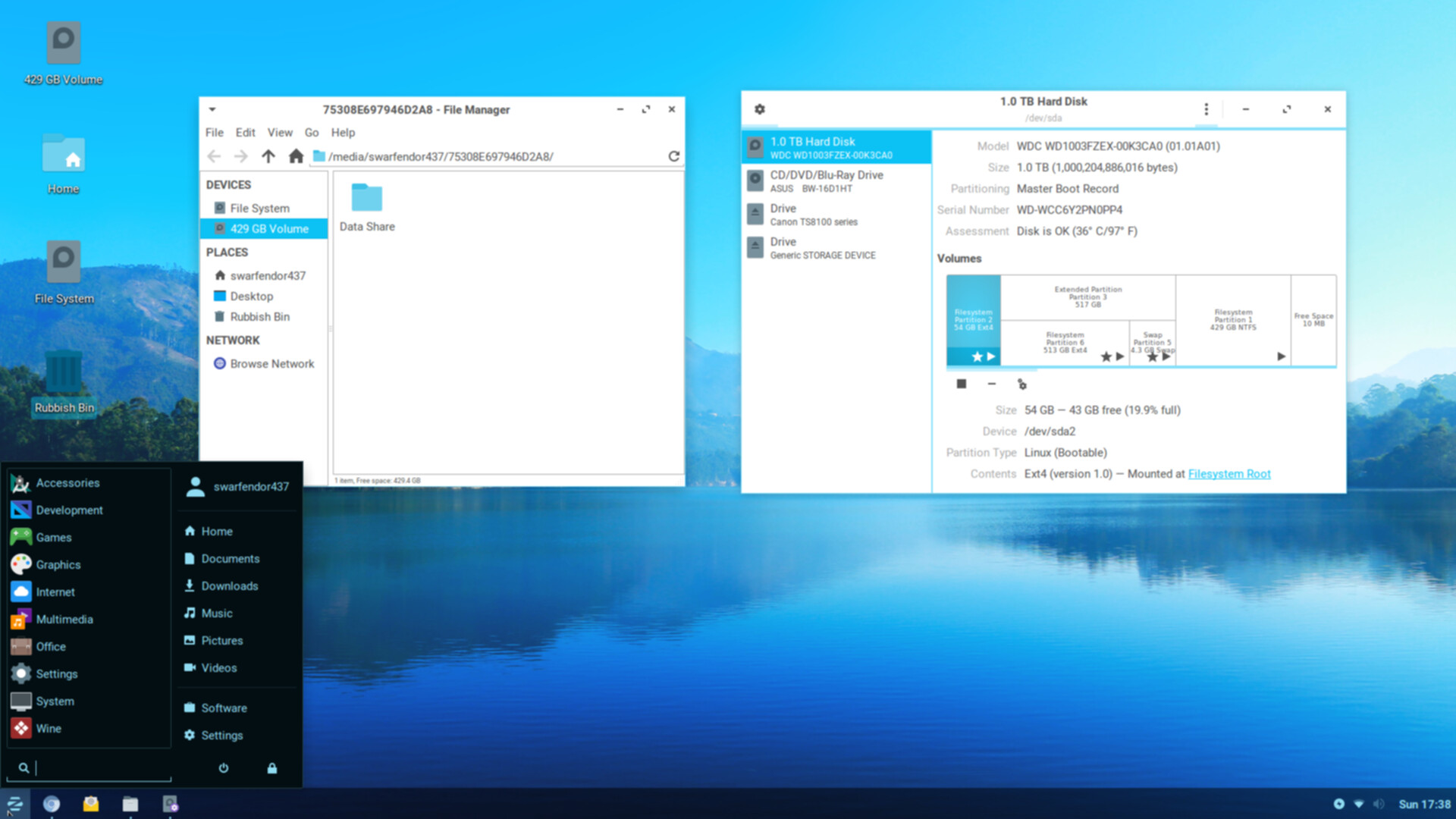Go to parent folder with up arrow
The width and height of the screenshot is (1456, 819).
point(268,156)
